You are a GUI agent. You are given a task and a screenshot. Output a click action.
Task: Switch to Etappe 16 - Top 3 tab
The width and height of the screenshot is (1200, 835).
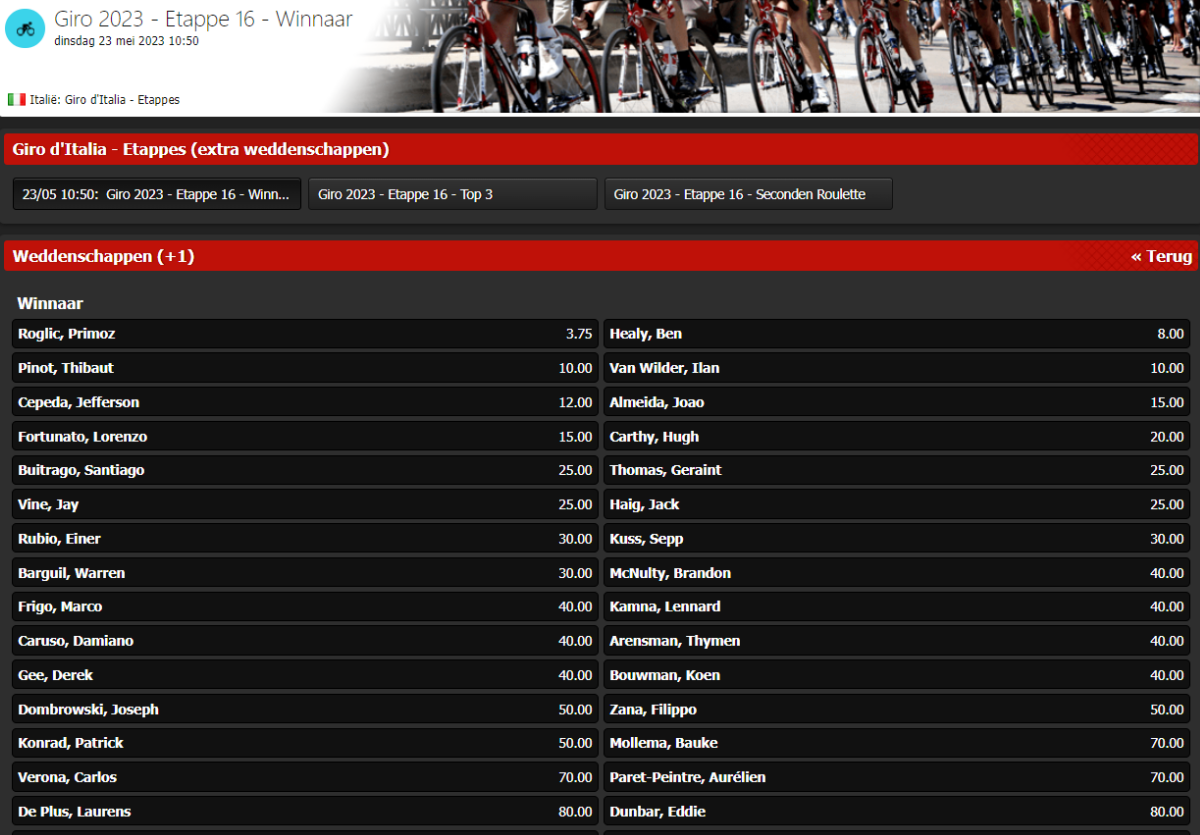pos(452,194)
